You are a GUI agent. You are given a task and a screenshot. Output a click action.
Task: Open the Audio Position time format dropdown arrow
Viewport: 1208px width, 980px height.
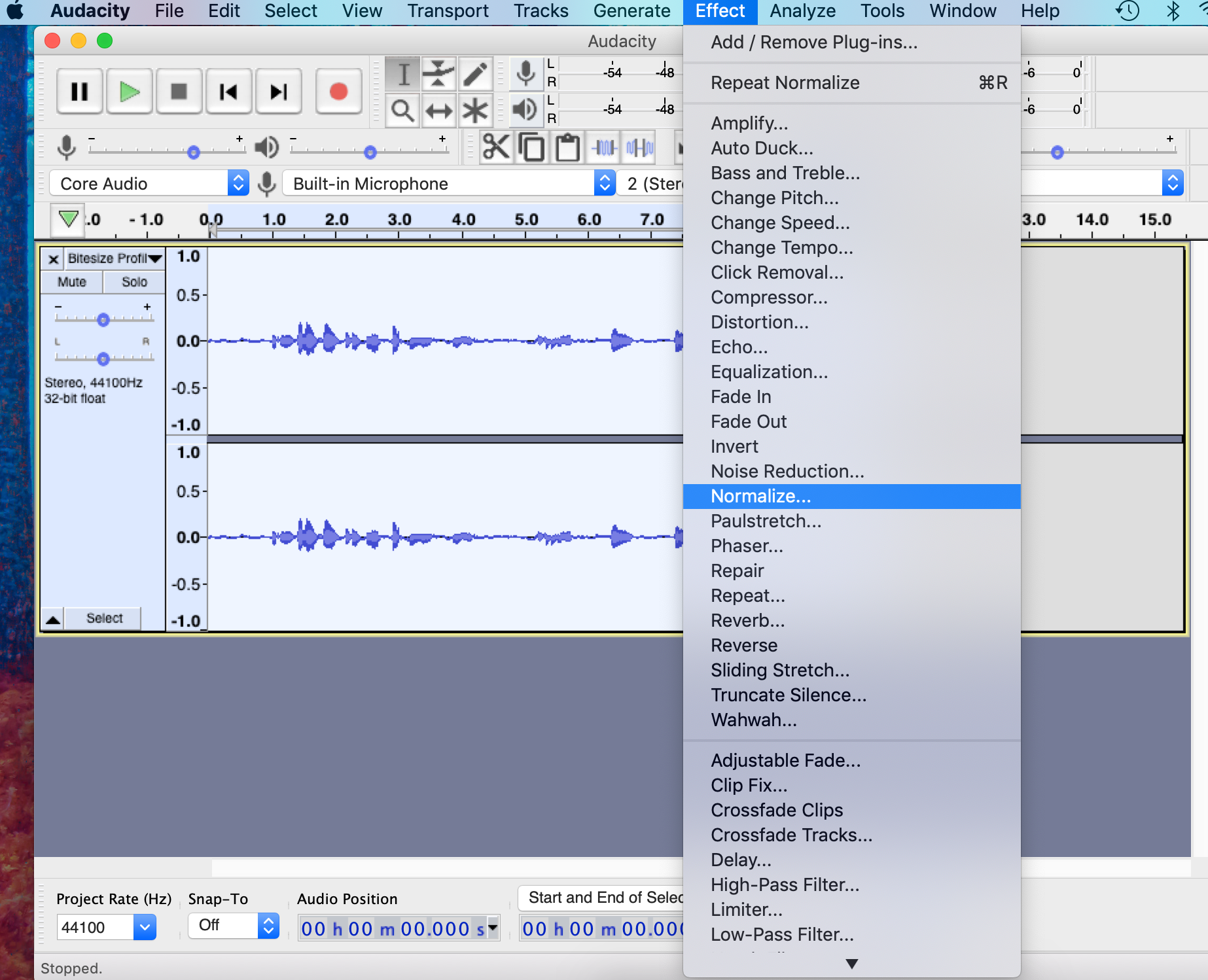click(493, 927)
